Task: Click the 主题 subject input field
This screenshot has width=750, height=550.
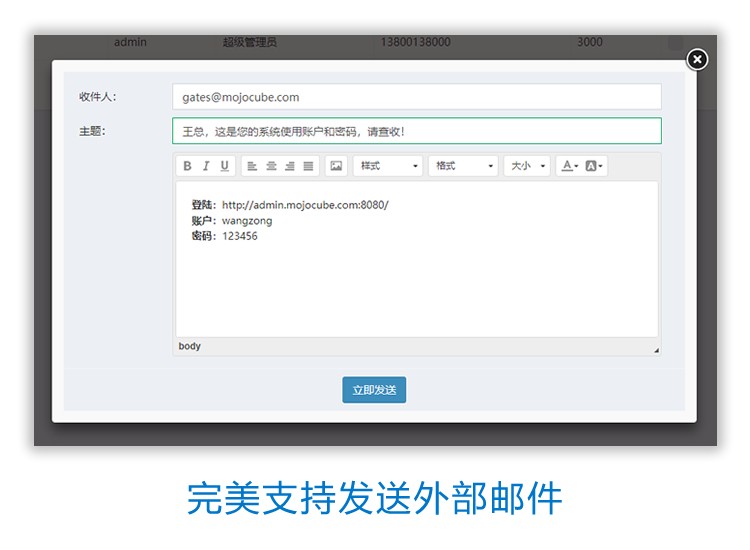Action: click(x=417, y=131)
